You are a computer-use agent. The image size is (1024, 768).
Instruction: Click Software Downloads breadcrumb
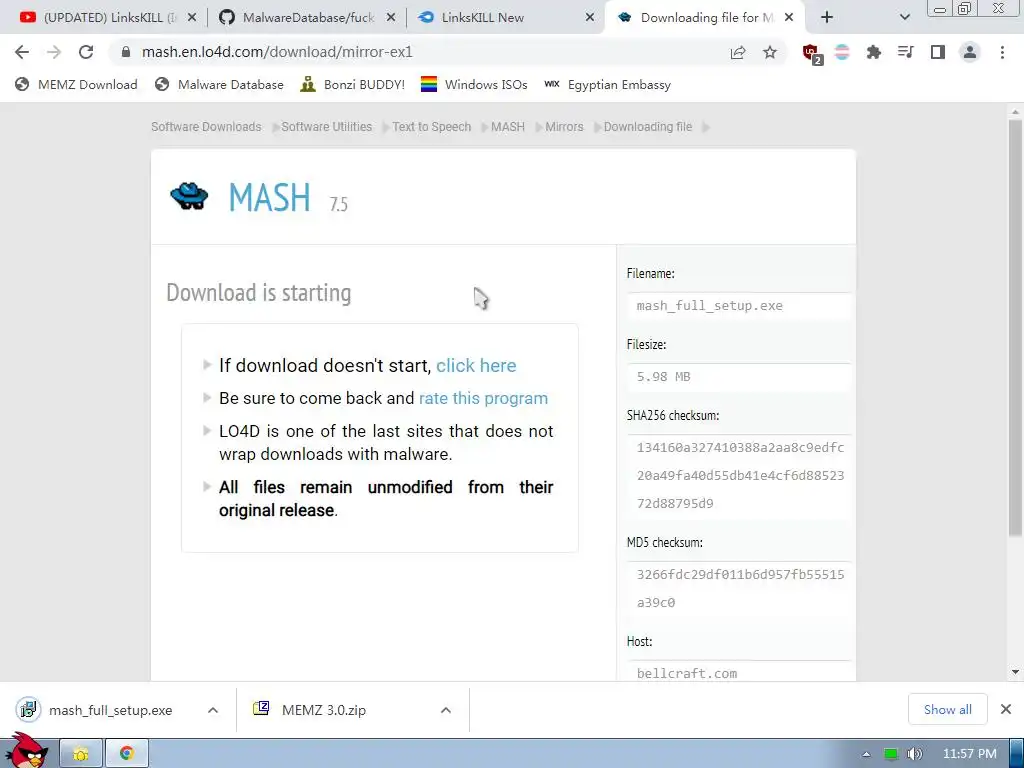coord(206,127)
